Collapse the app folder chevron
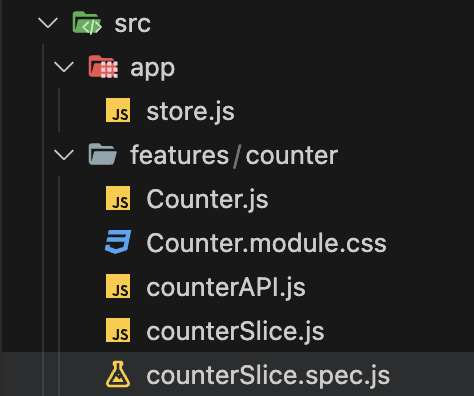Viewport: 474px width, 396px height. pos(64,67)
